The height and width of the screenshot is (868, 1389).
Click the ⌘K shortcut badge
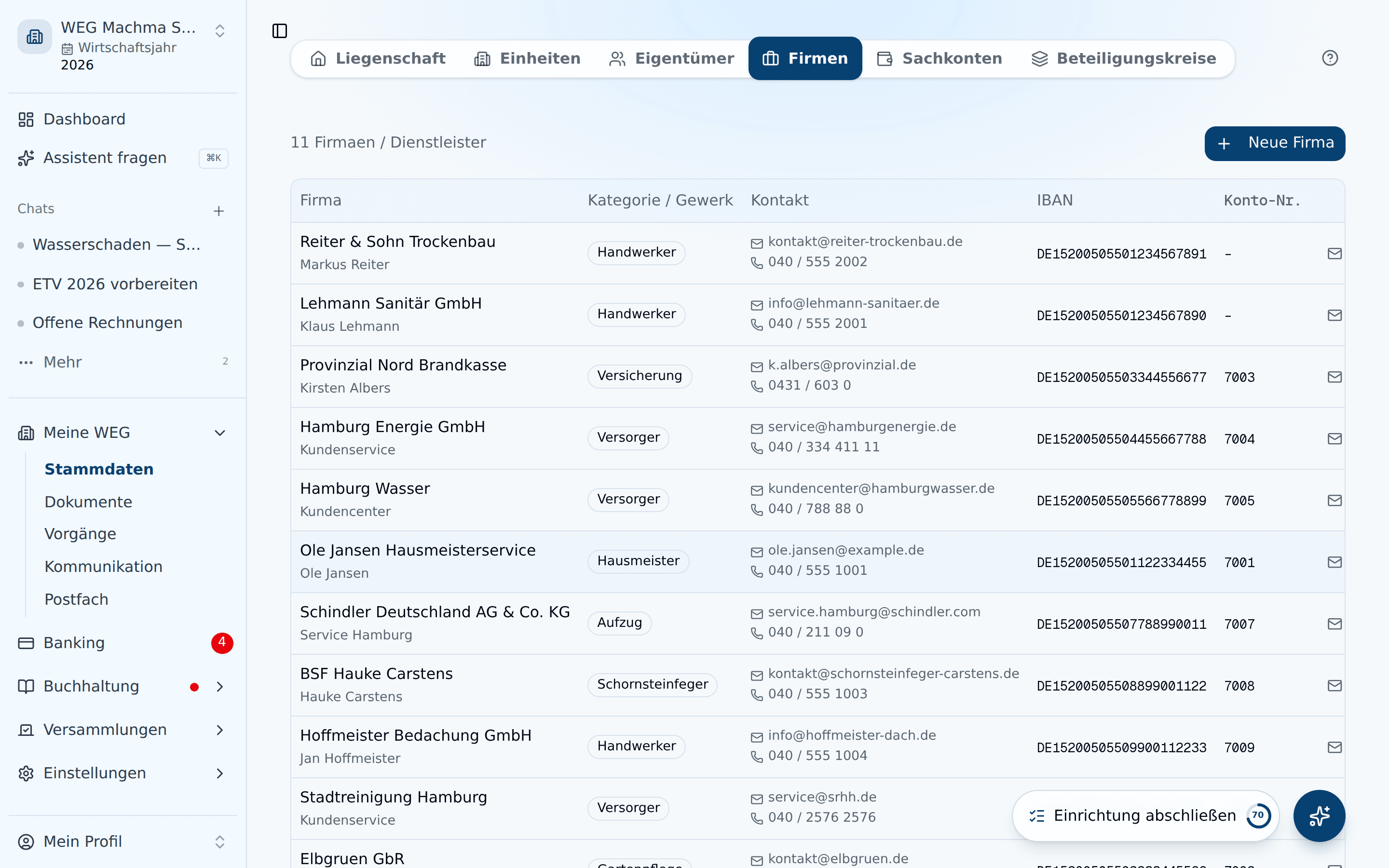(x=214, y=158)
